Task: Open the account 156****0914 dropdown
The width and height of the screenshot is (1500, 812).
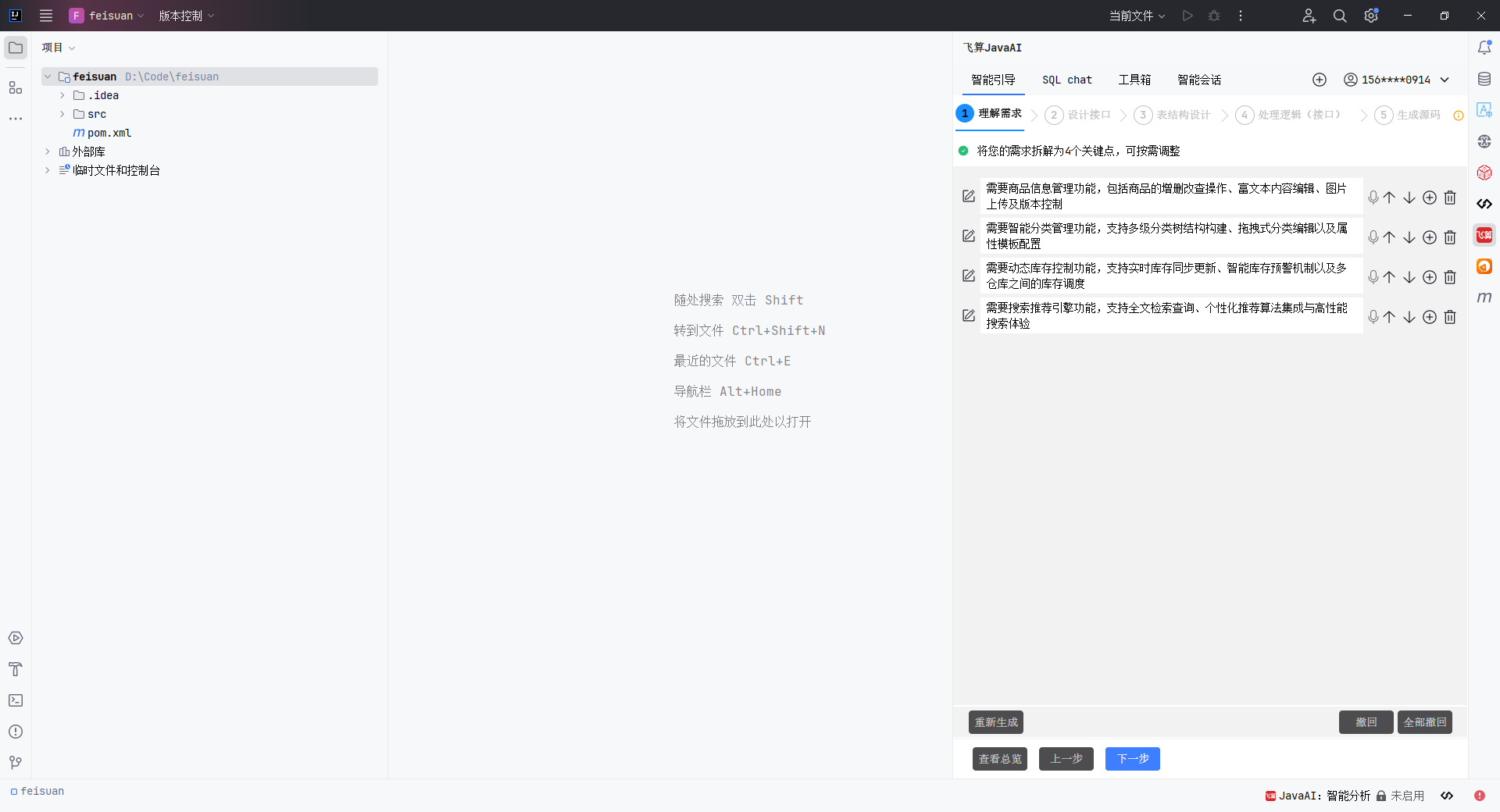Action: [1445, 80]
